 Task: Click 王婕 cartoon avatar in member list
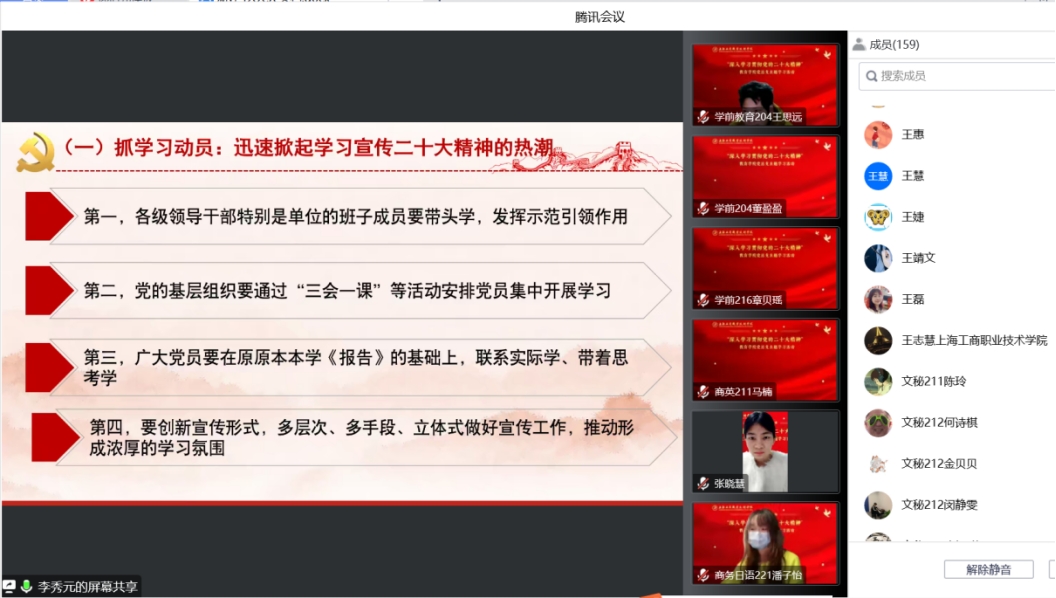pyautogui.click(x=878, y=217)
